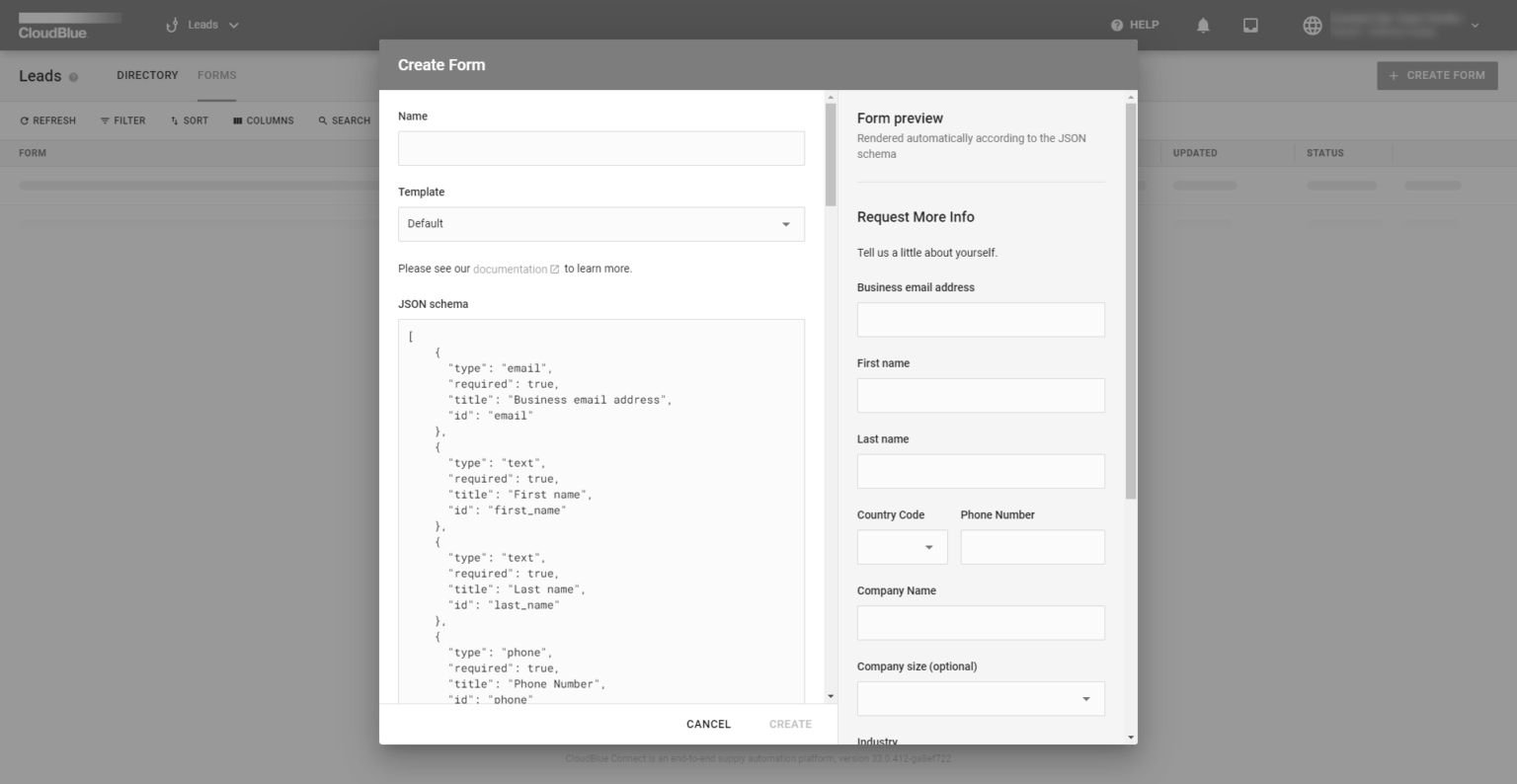Viewport: 1517px width, 784px height.
Task: Click the external link icon after documentation
Action: click(x=555, y=270)
